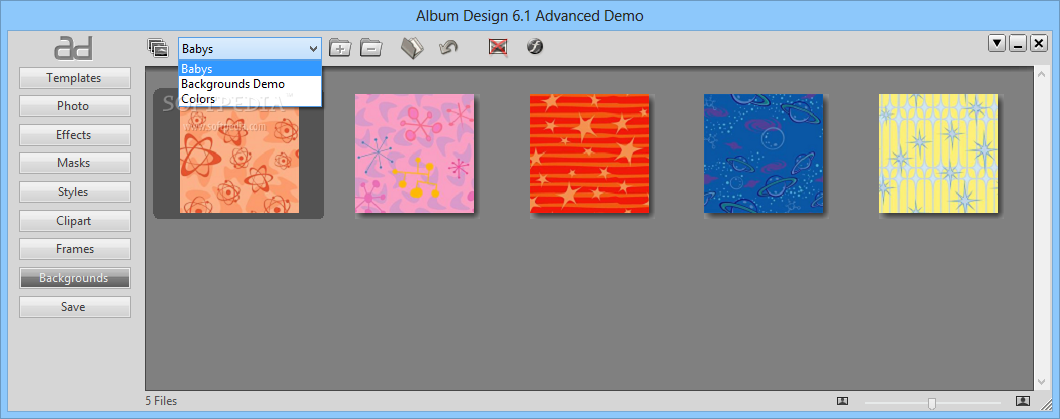Click the stacked images icon beside the dropdown
Image resolution: width=1060 pixels, height=419 pixels.
pyautogui.click(x=158, y=48)
